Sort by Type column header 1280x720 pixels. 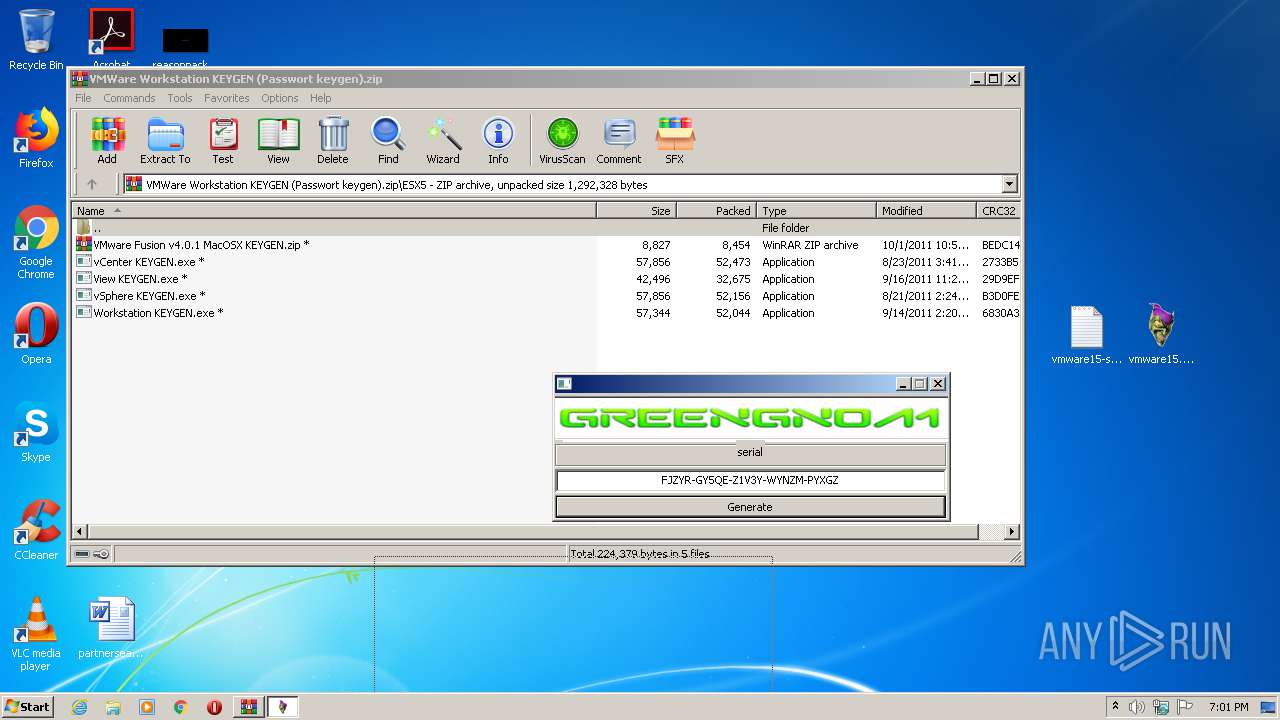[816, 210]
